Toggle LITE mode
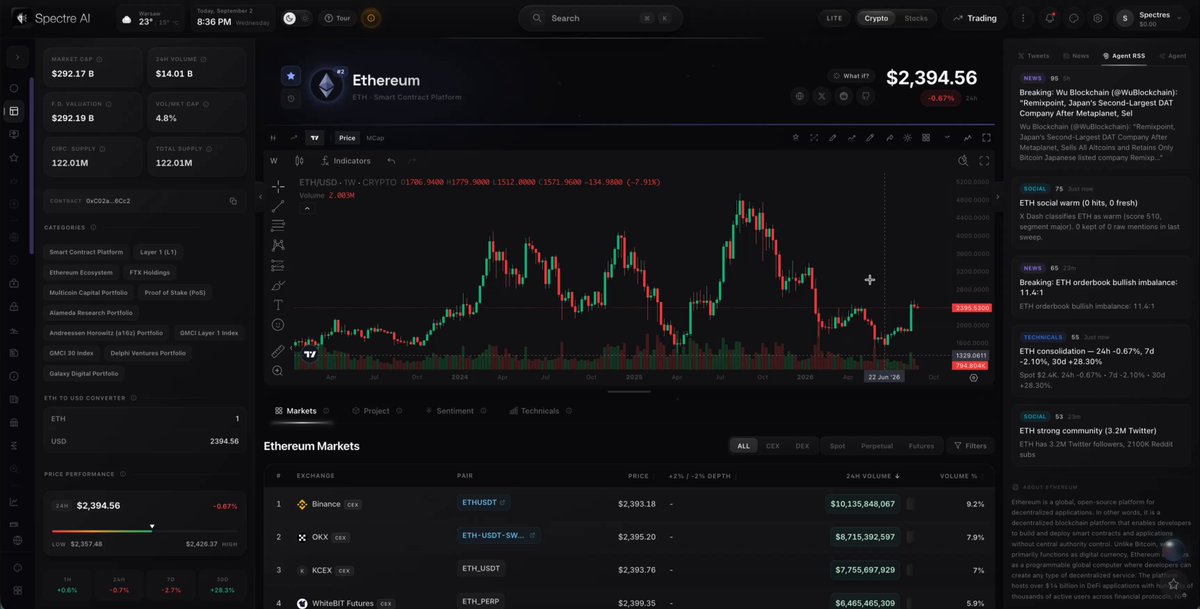Screen dimensions: 1200x609 833,18
